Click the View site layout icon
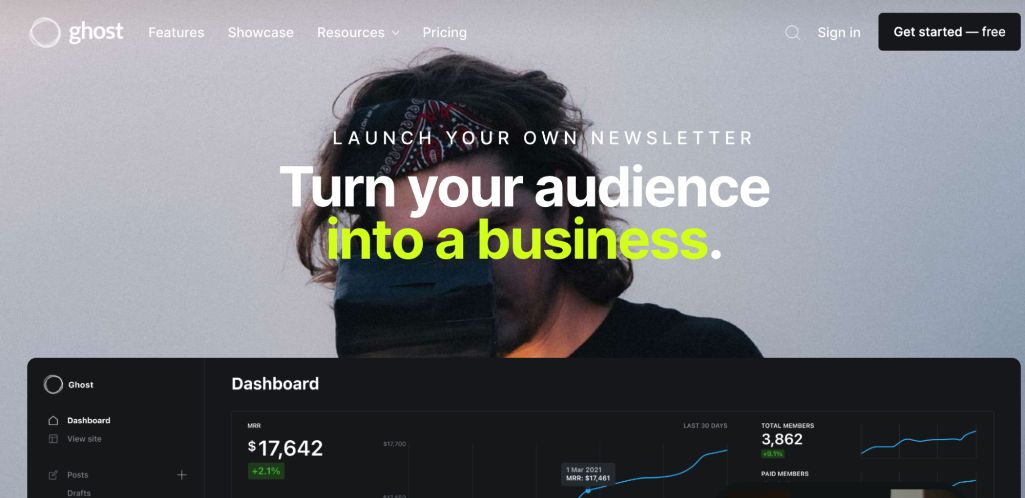Image resolution: width=1025 pixels, height=498 pixels. tap(54, 439)
